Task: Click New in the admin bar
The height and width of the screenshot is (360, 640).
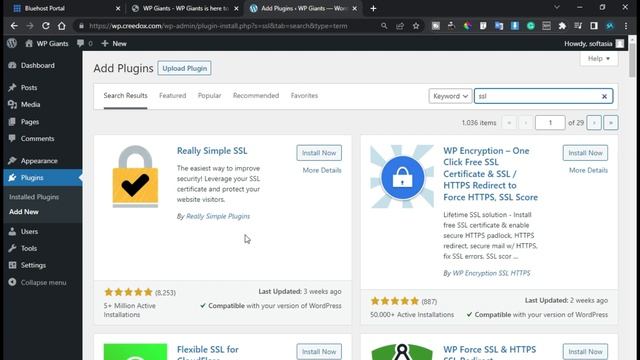Action: tap(114, 43)
